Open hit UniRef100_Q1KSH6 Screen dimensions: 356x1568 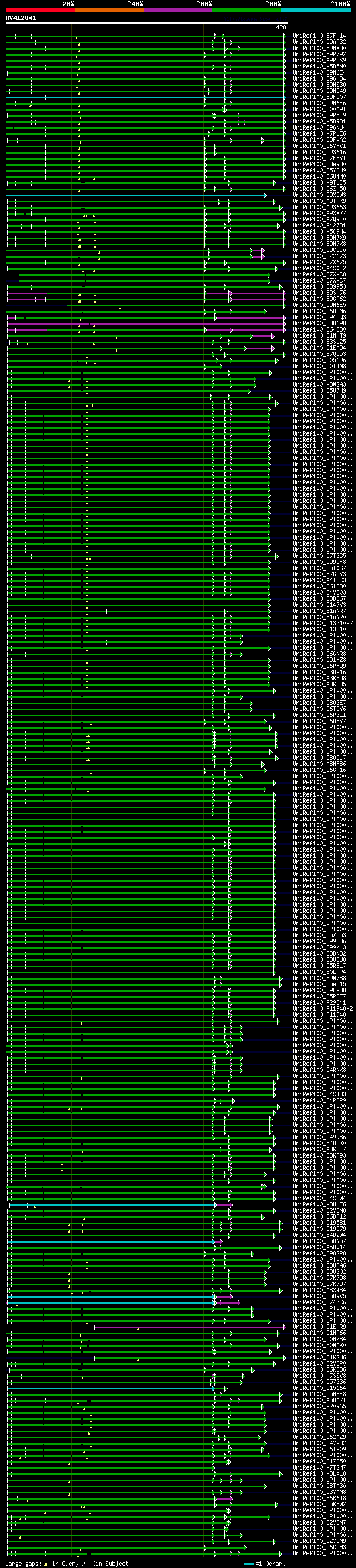pos(319,1357)
